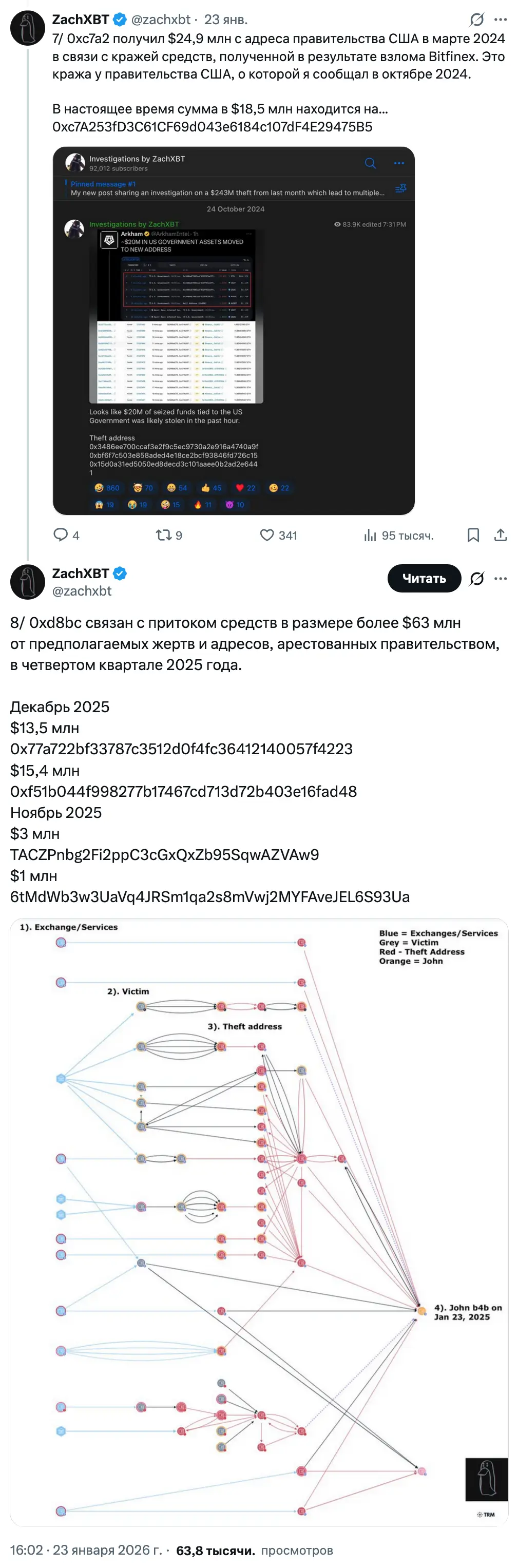Open Grok explain icon on the 7/ tweet
Image resolution: width=518 pixels, height=1568 pixels.
pyautogui.click(x=476, y=20)
